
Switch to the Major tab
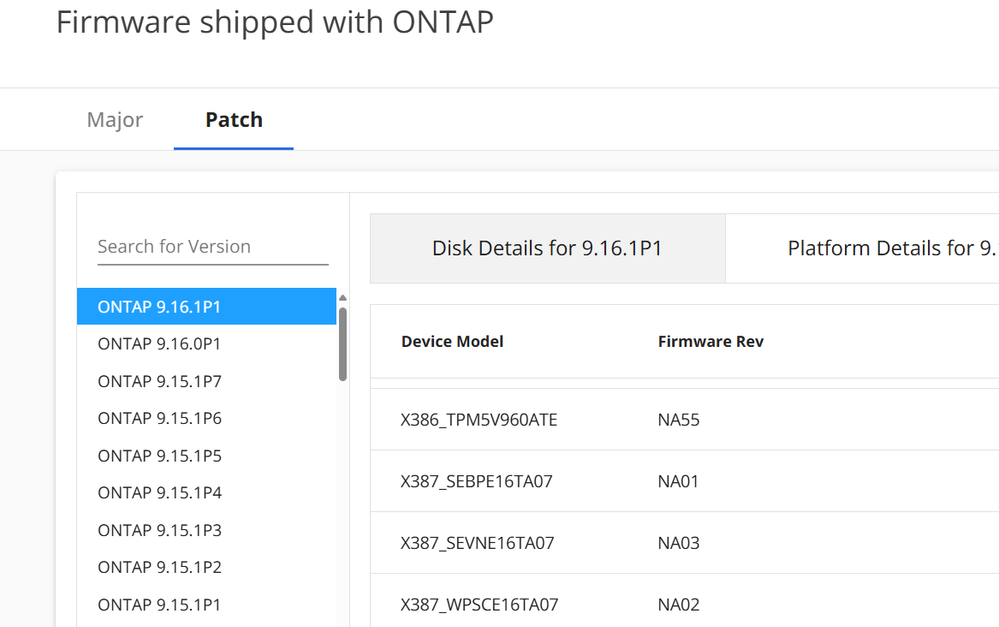[x=115, y=120]
